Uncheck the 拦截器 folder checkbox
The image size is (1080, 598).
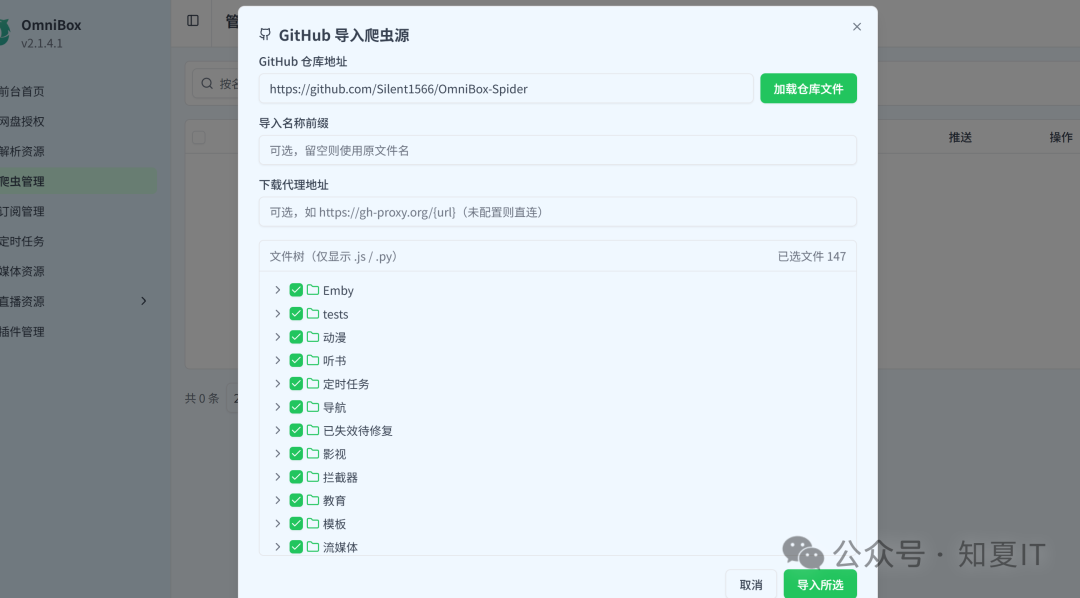(296, 477)
